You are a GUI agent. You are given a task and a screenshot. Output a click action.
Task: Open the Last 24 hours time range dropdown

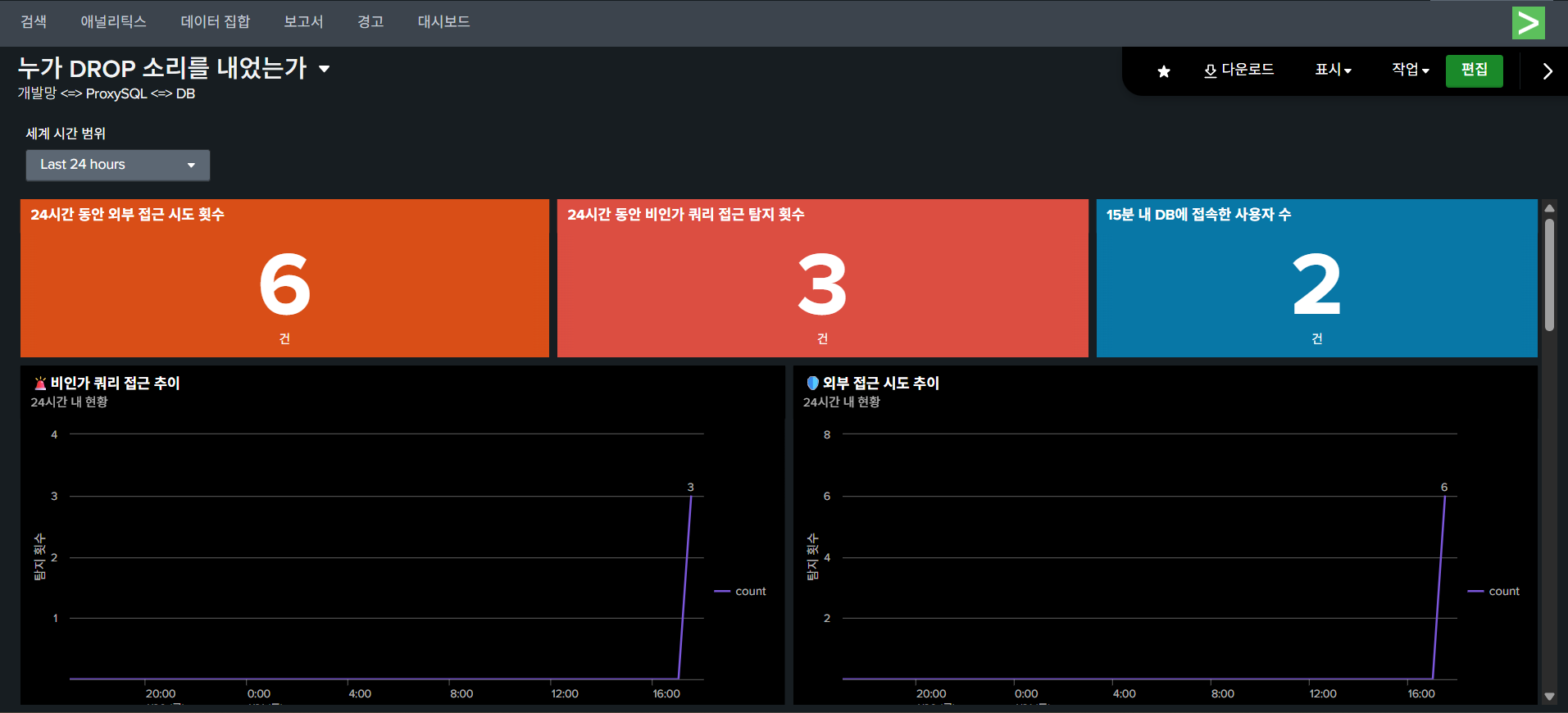(x=118, y=165)
